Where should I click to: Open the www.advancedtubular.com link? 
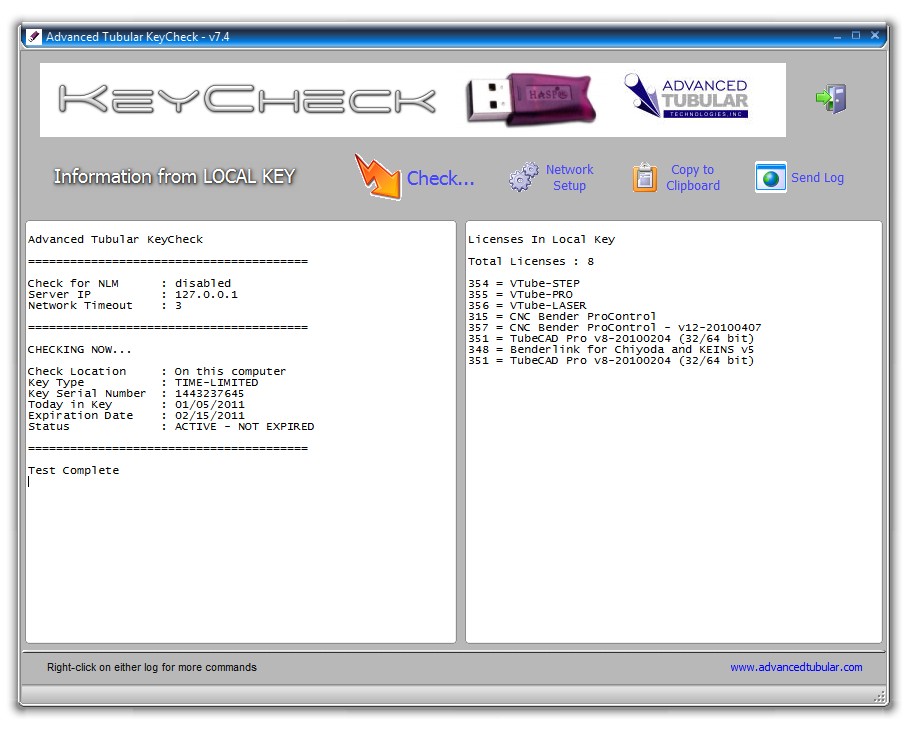[796, 667]
